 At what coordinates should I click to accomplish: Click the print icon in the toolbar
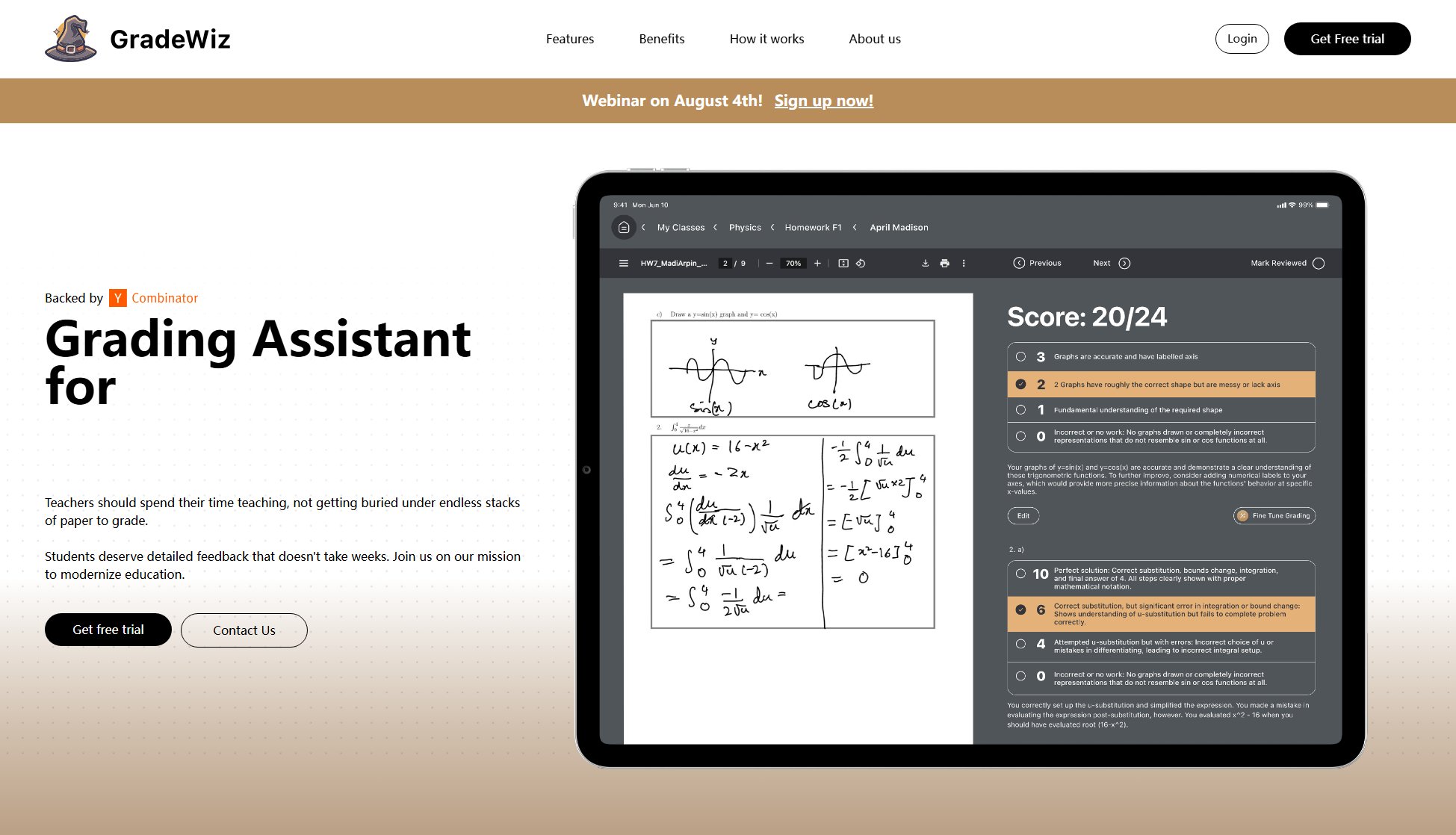[x=944, y=264]
